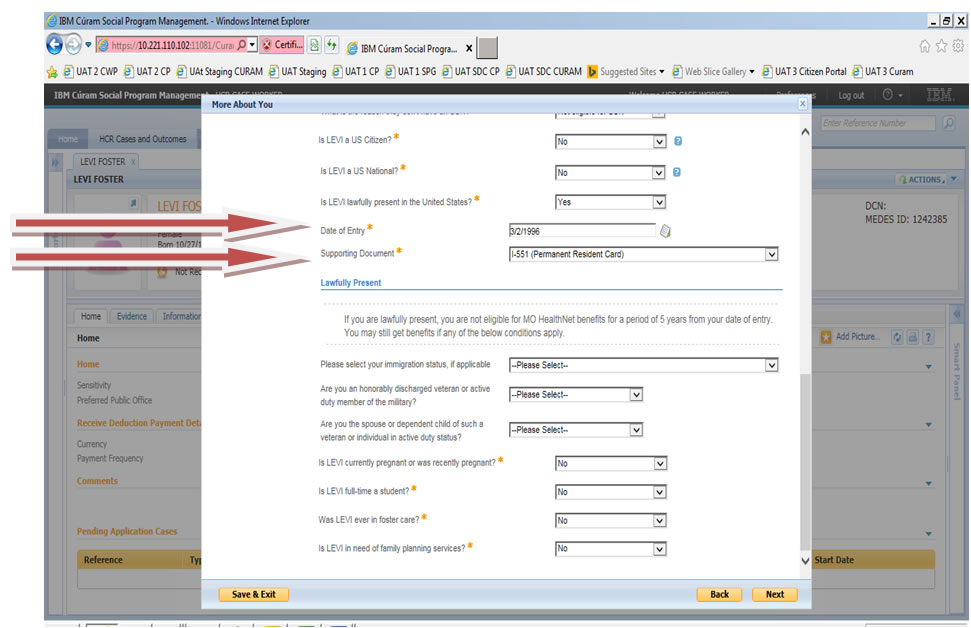Click the Back button in the dialog
The width and height of the screenshot is (971, 628).
pos(719,595)
